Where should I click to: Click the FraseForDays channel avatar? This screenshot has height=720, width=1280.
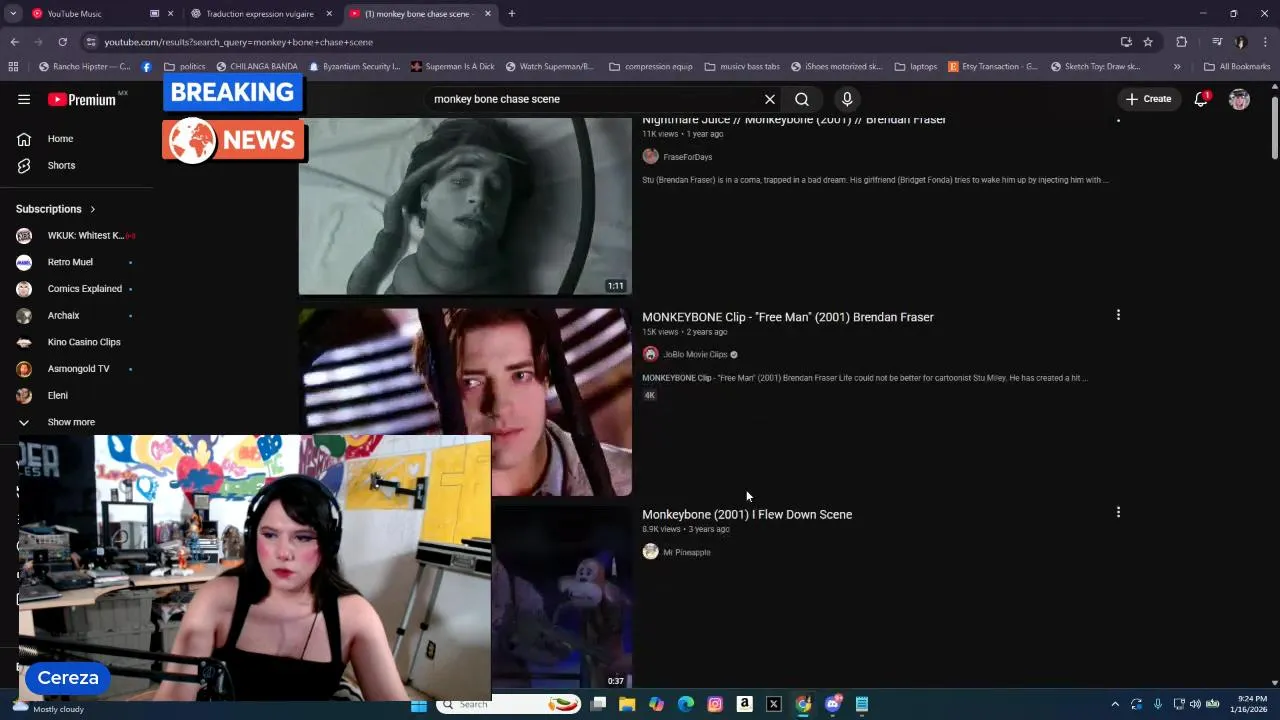650,156
